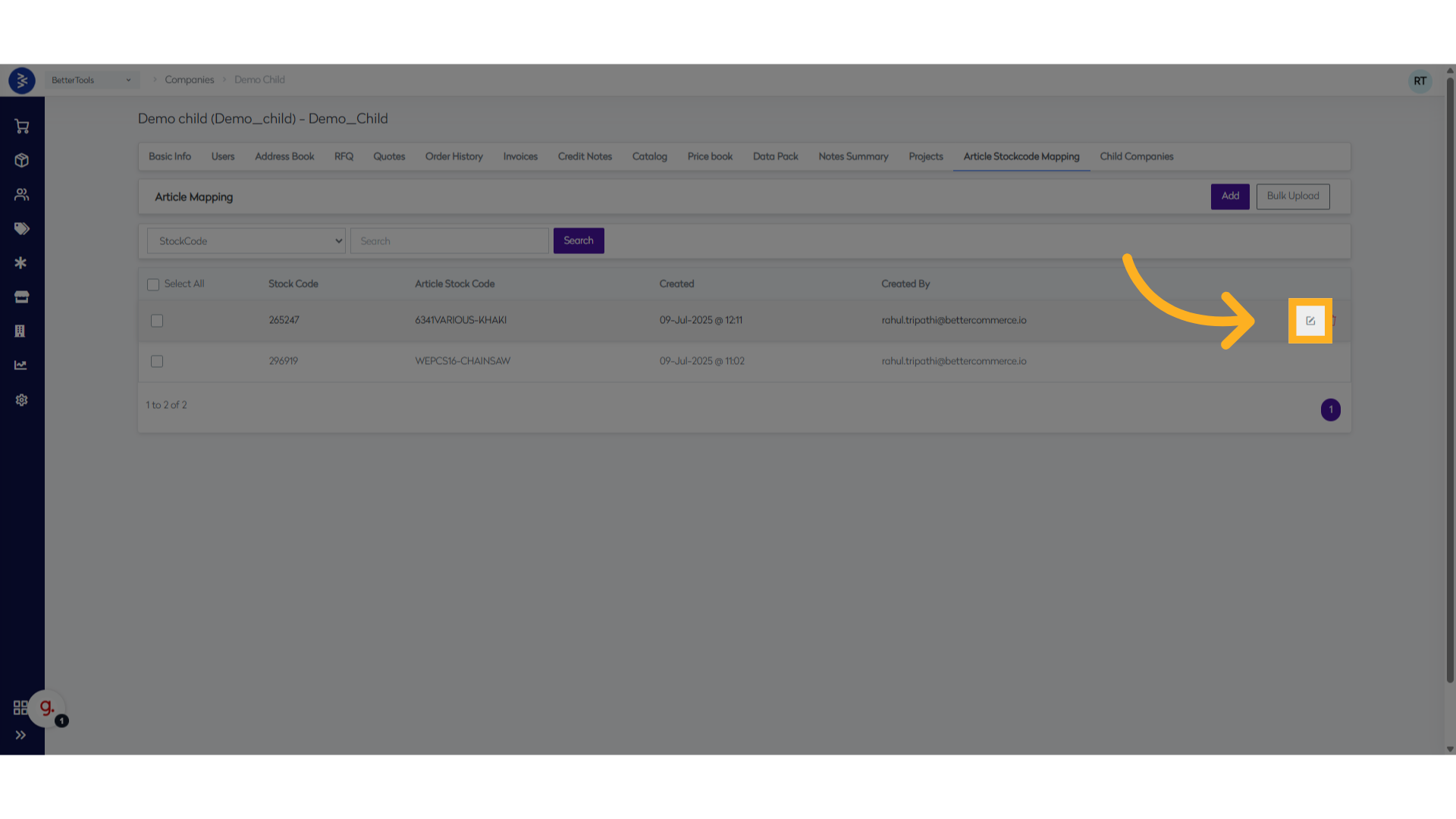The image size is (1456, 819).
Task: Open the shopping cart sidebar icon
Action: coord(21,127)
